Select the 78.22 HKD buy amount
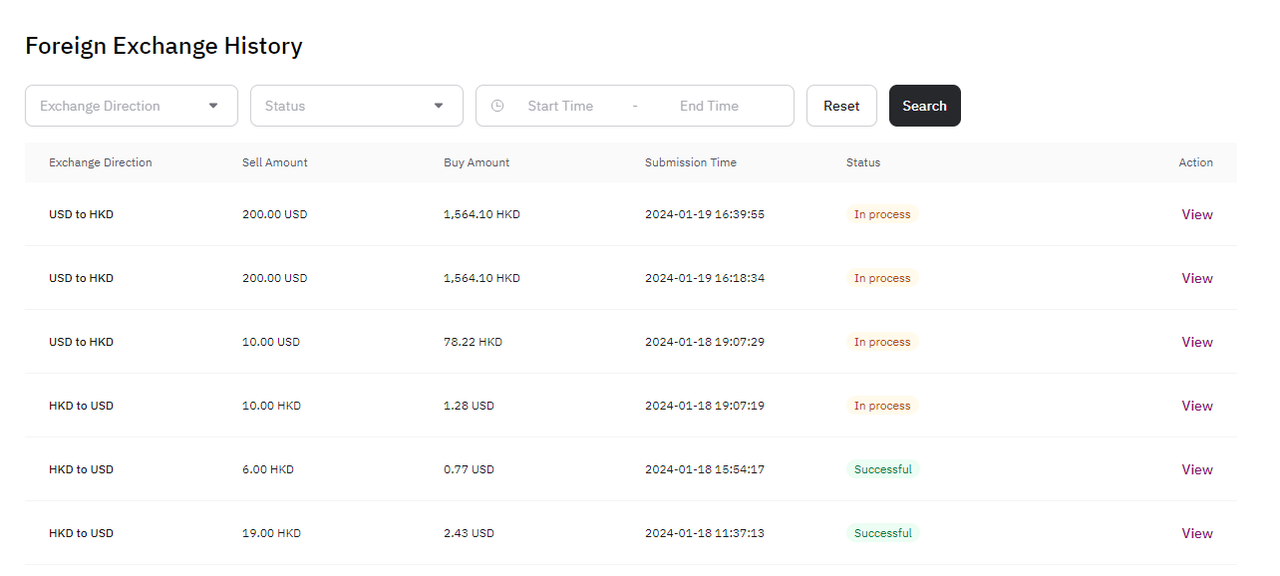This screenshot has width=1280, height=576. pyautogui.click(x=473, y=342)
